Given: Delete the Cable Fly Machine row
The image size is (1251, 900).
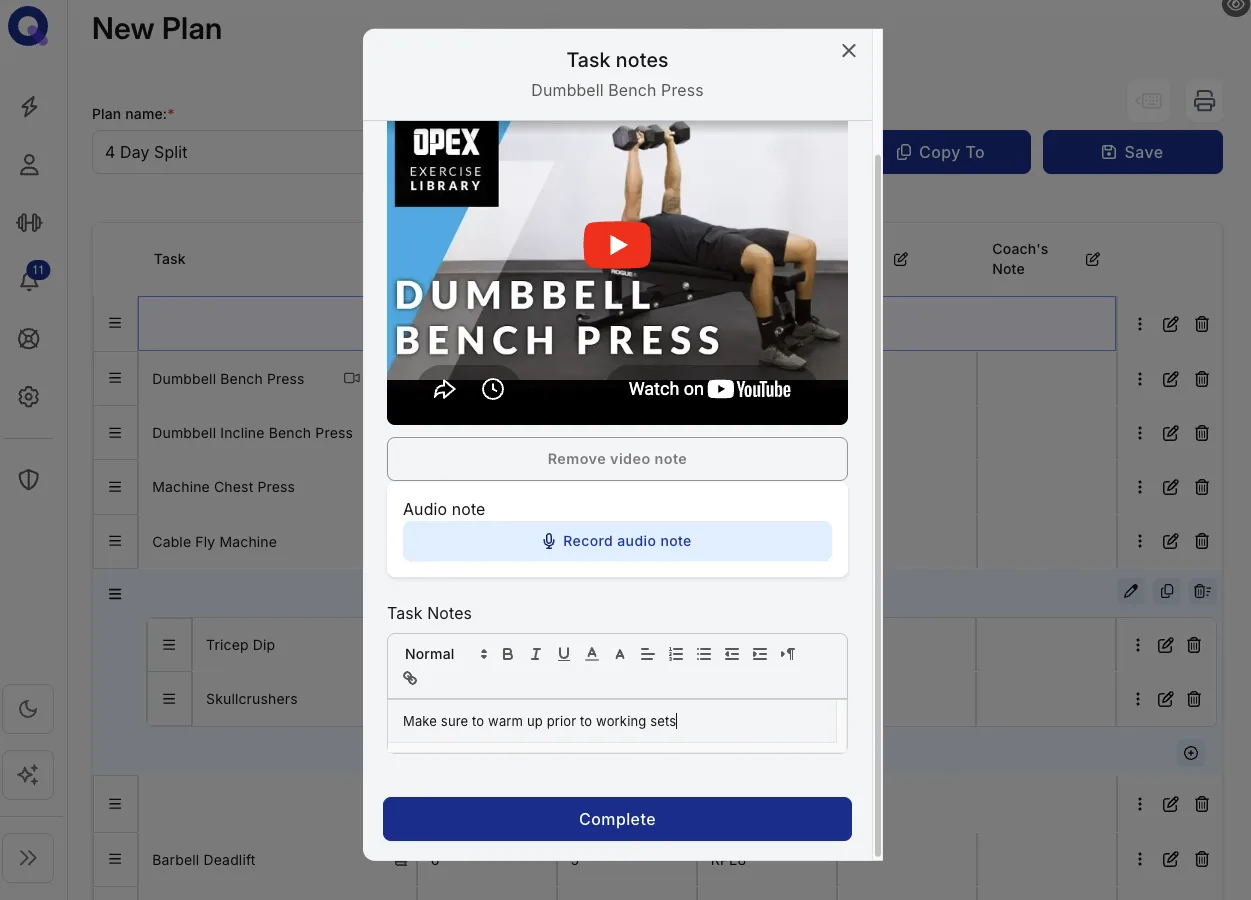Looking at the screenshot, I should (1202, 542).
